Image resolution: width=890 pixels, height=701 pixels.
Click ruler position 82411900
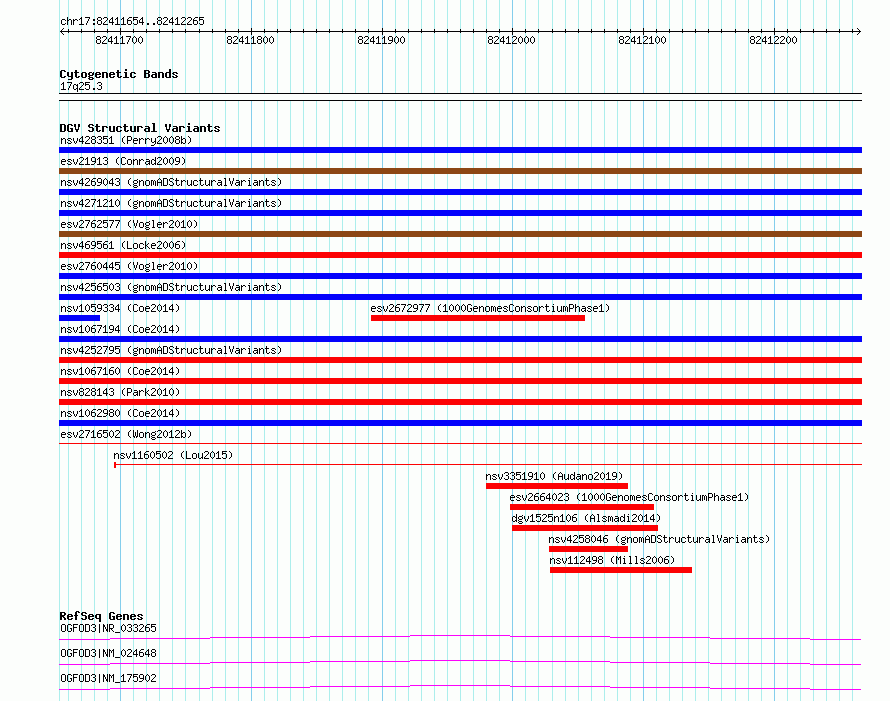pos(381,40)
